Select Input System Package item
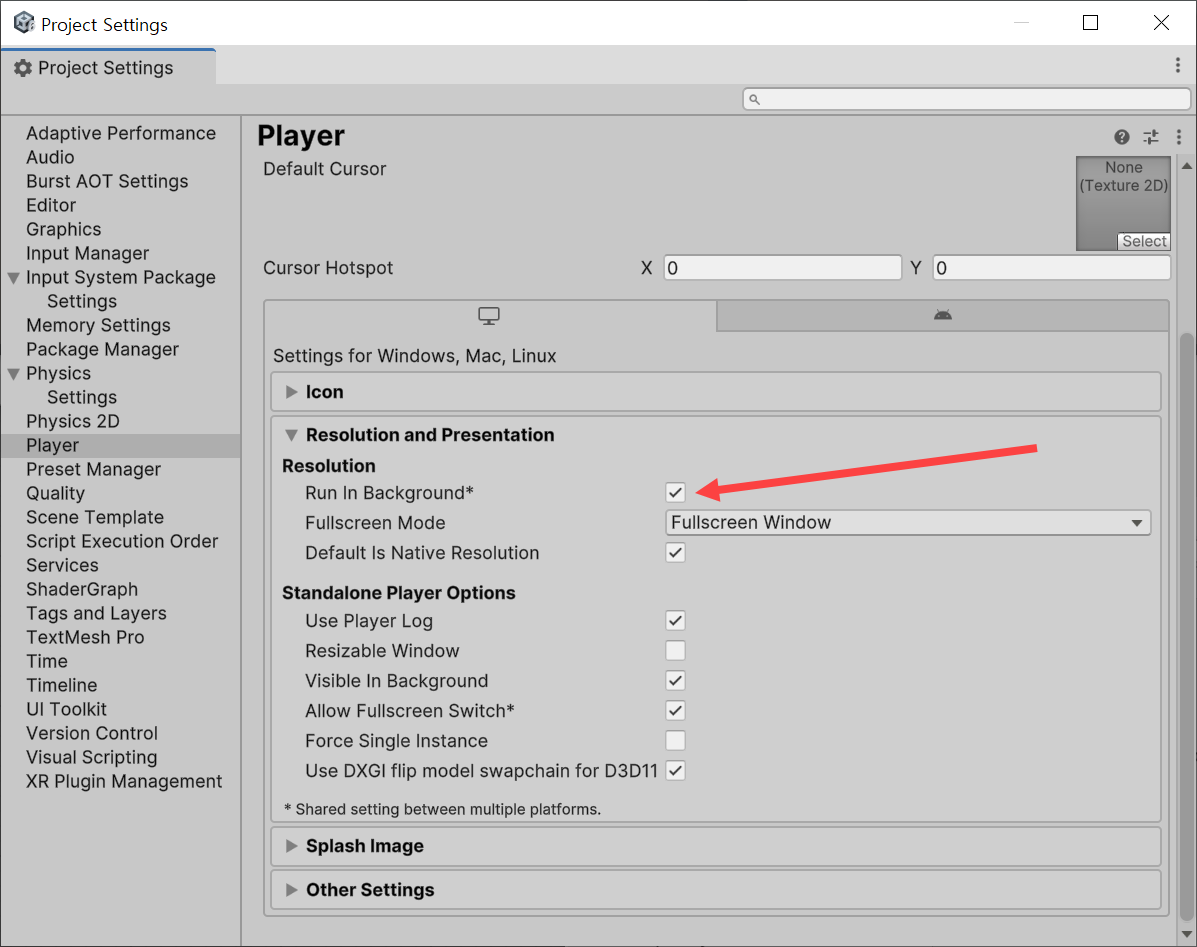Screen dimensions: 1197x947 (121, 278)
